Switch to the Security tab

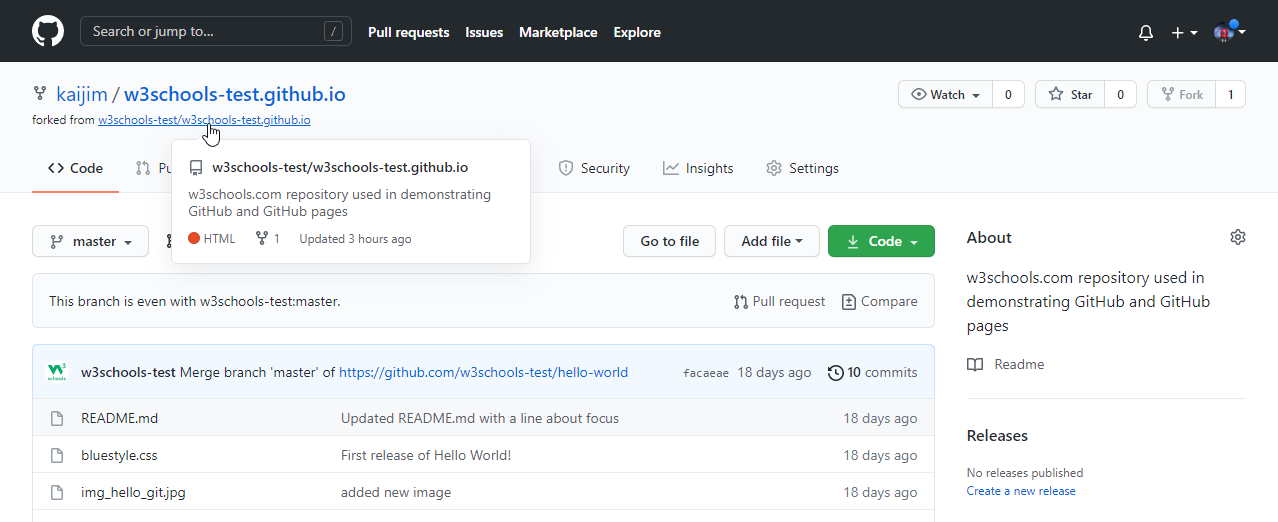594,168
